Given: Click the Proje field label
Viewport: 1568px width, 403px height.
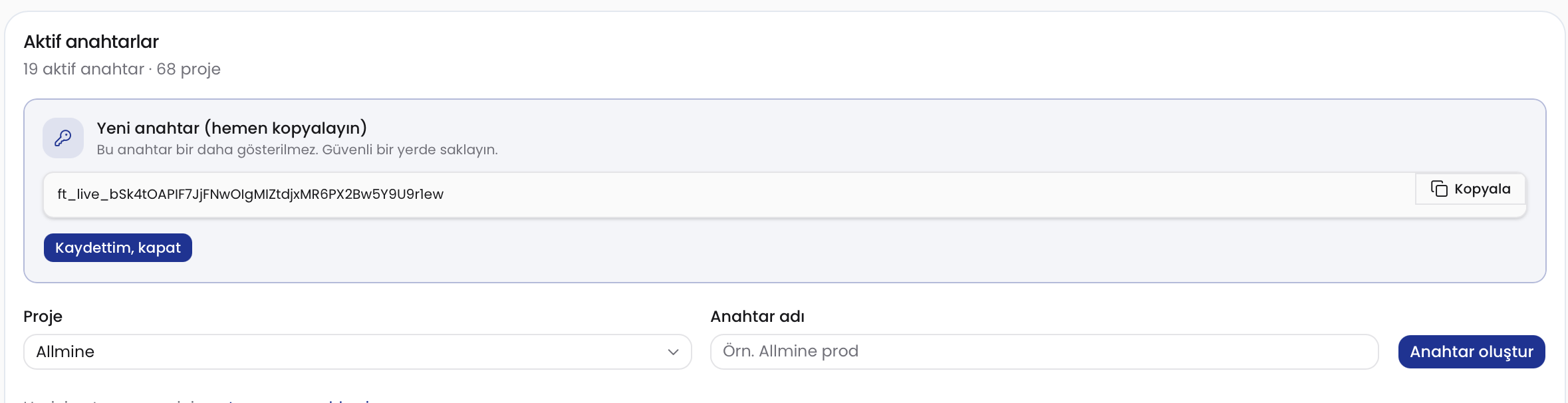Looking at the screenshot, I should pyautogui.click(x=43, y=317).
